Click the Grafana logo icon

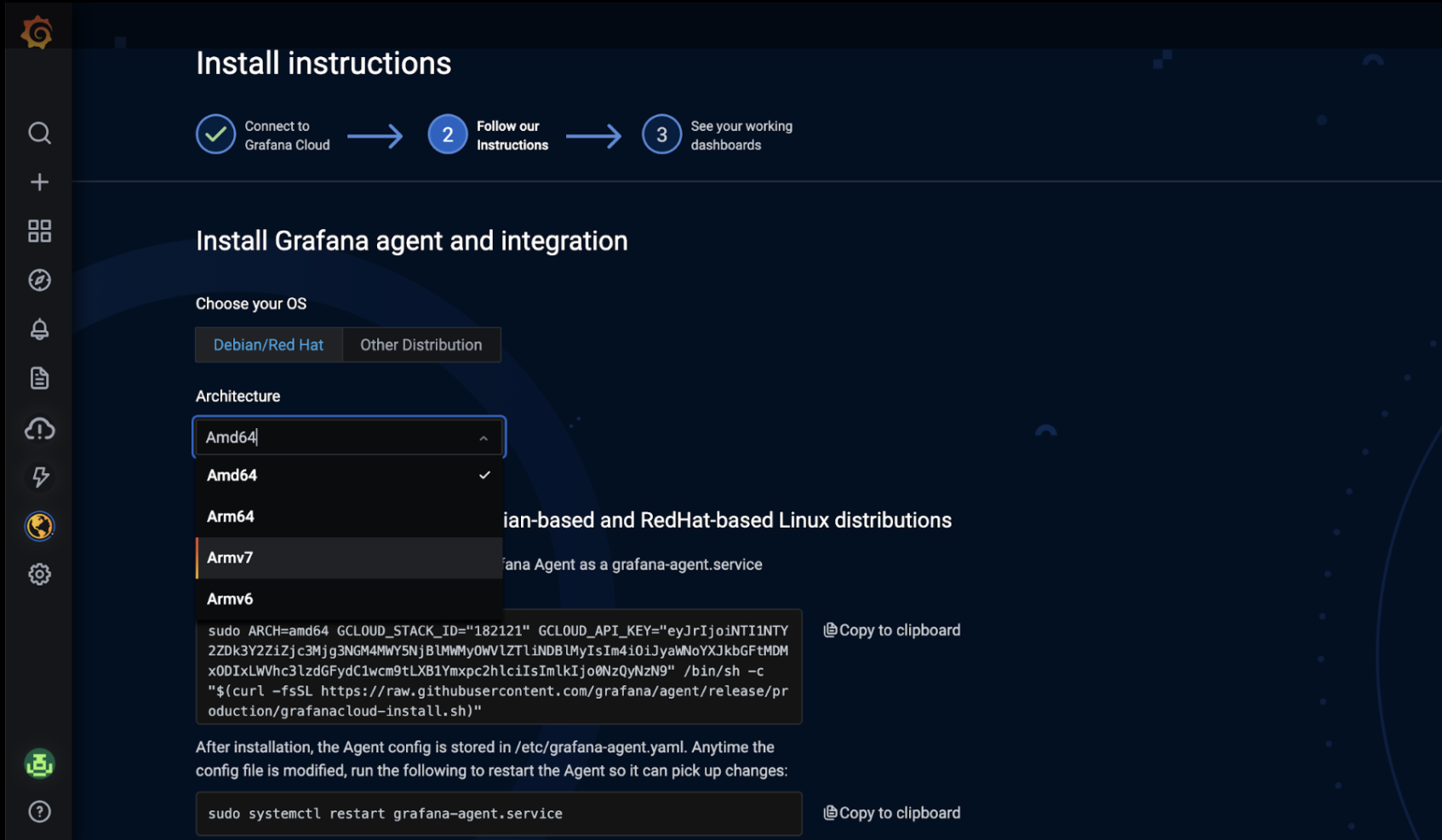37,32
